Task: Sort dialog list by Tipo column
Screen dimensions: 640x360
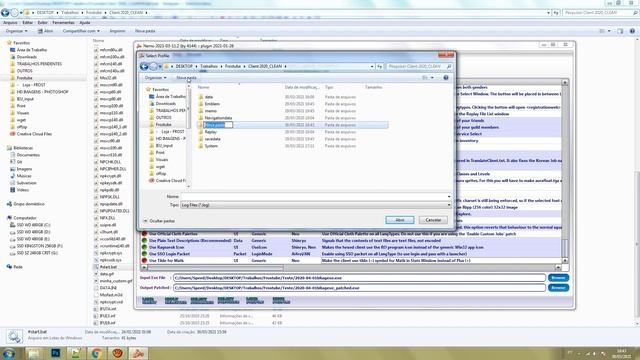Action: click(329, 87)
